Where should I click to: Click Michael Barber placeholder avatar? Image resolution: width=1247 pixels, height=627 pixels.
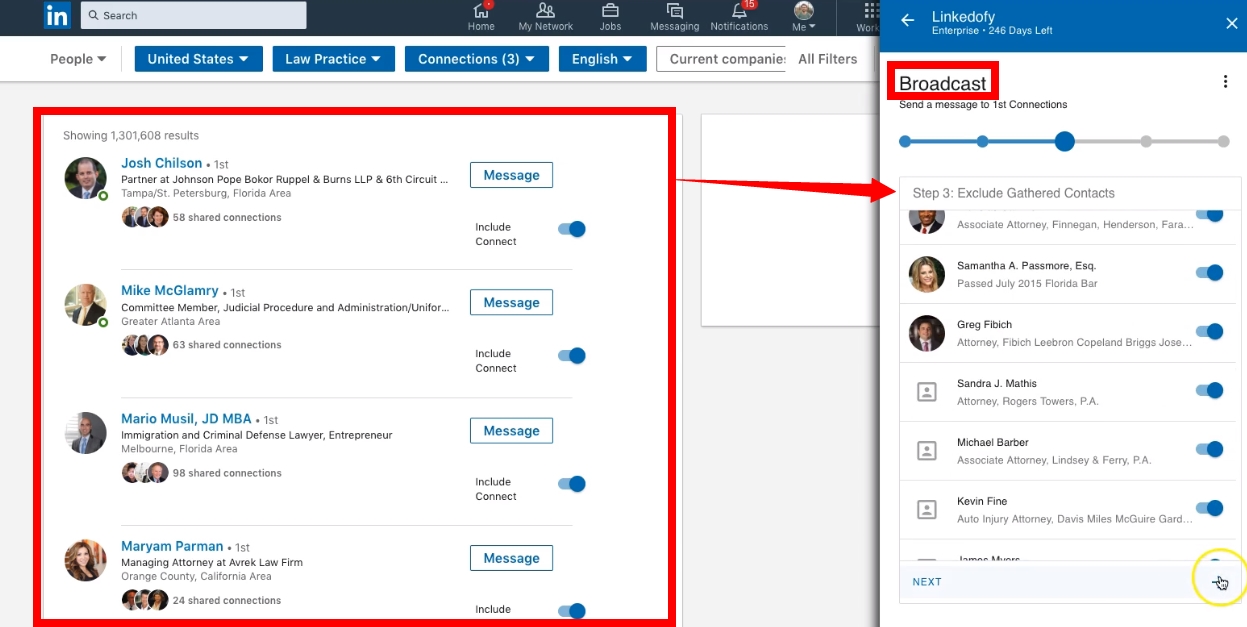tap(927, 451)
